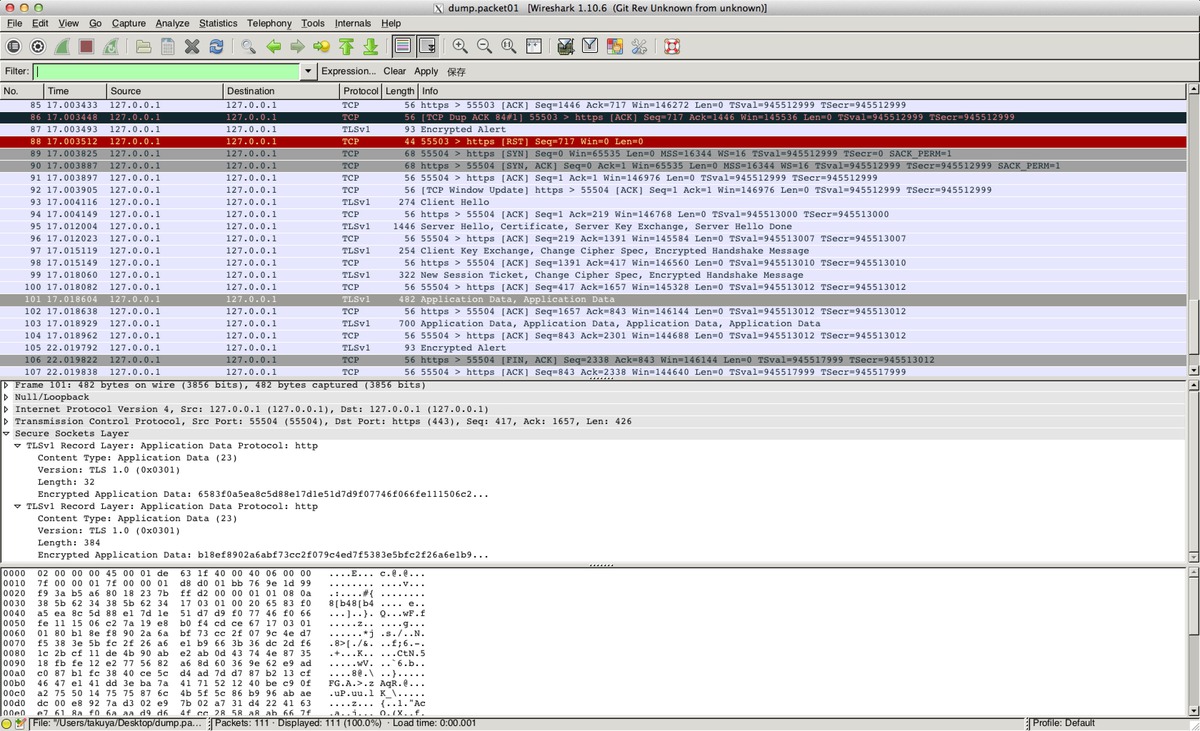
Task: Open the File menu
Action: 14,23
